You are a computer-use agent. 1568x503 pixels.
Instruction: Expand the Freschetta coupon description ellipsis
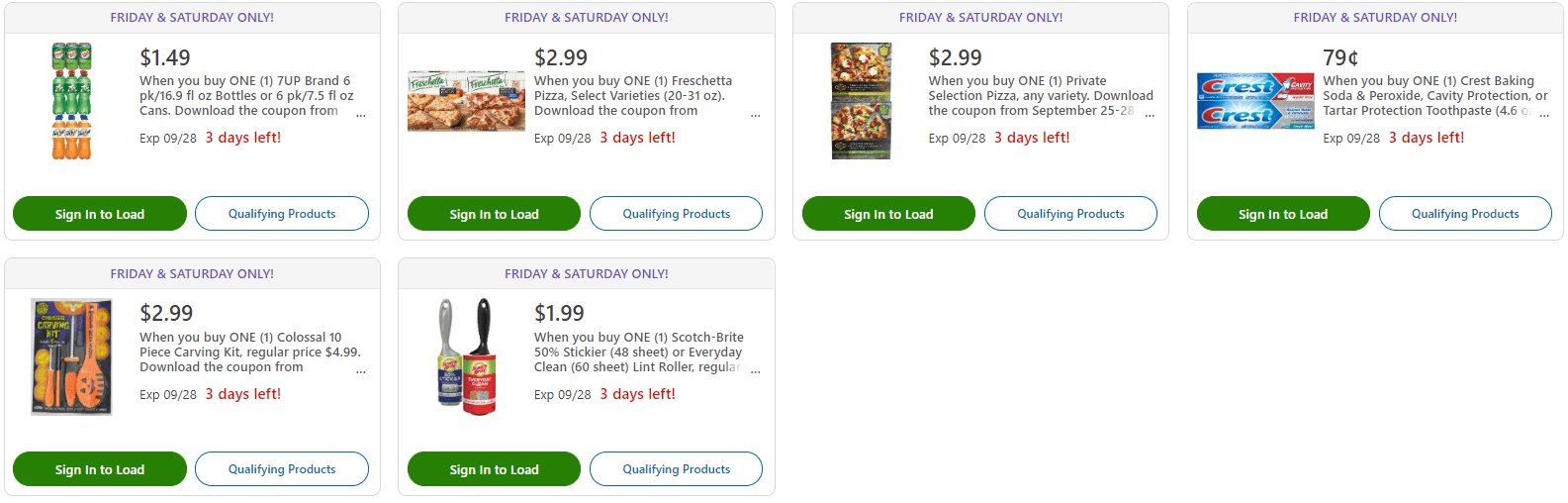coord(756,116)
